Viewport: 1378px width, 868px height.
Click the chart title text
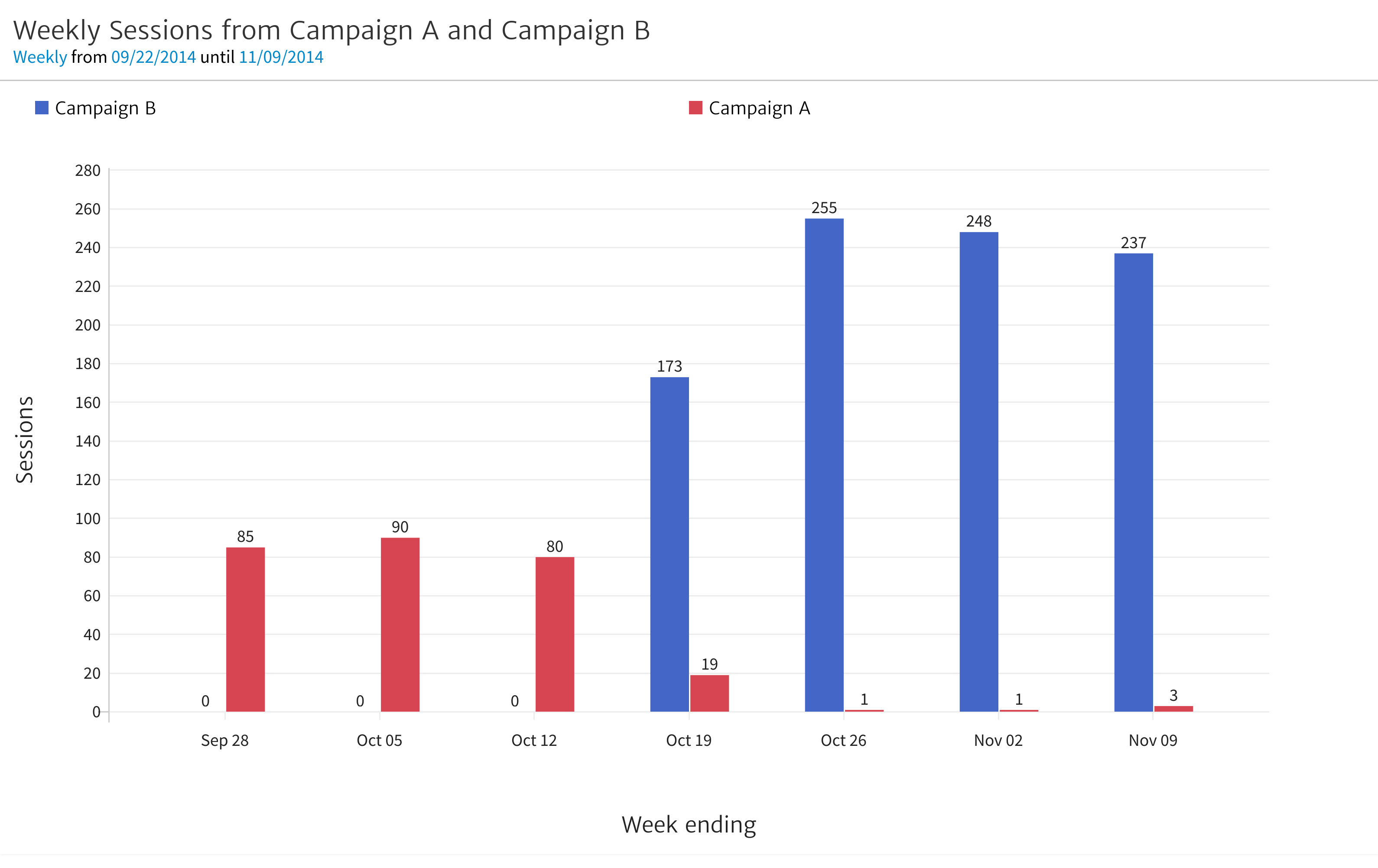pos(331,30)
